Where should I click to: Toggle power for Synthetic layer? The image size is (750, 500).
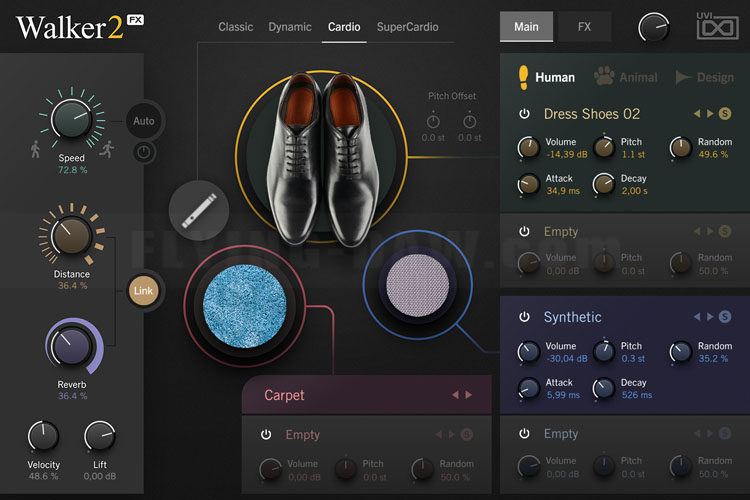click(x=524, y=317)
